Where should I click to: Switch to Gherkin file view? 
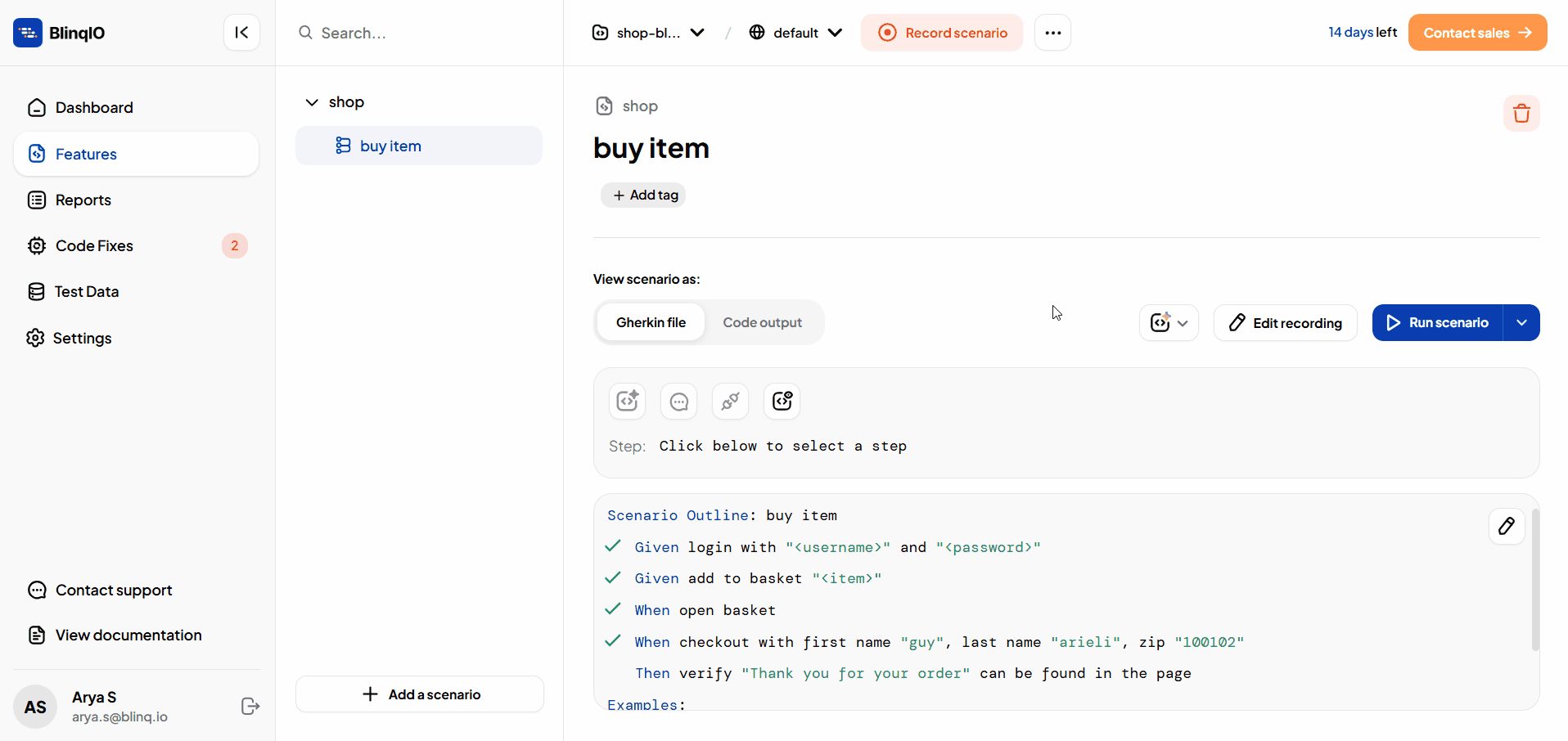pyautogui.click(x=651, y=322)
